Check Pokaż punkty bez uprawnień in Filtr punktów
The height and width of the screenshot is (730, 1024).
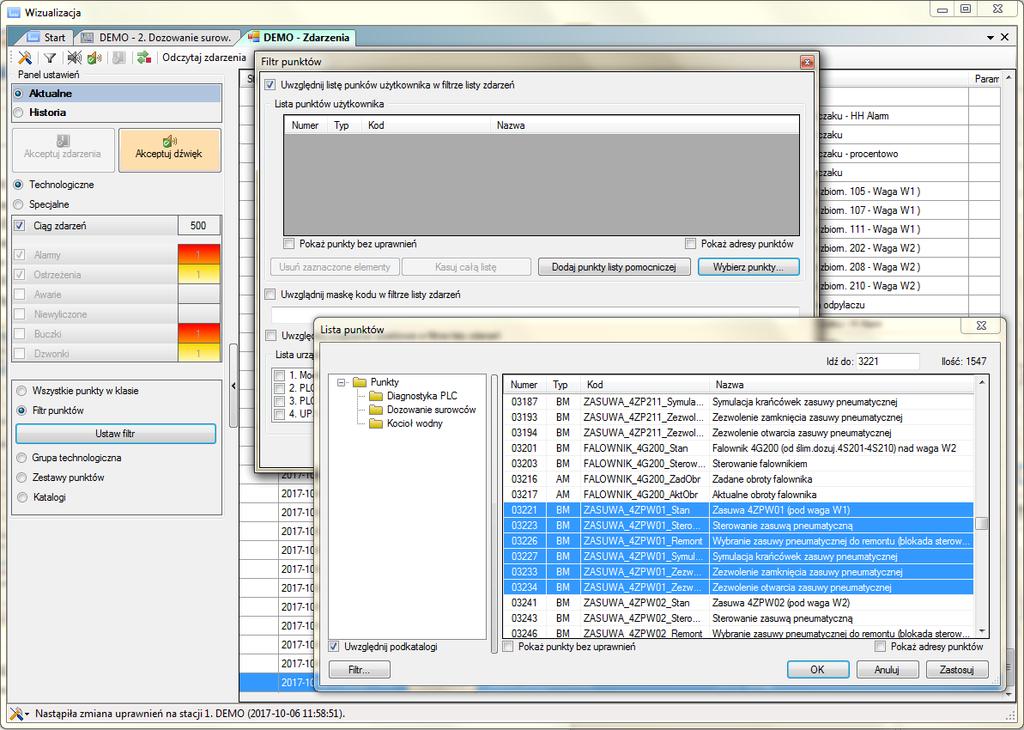289,244
